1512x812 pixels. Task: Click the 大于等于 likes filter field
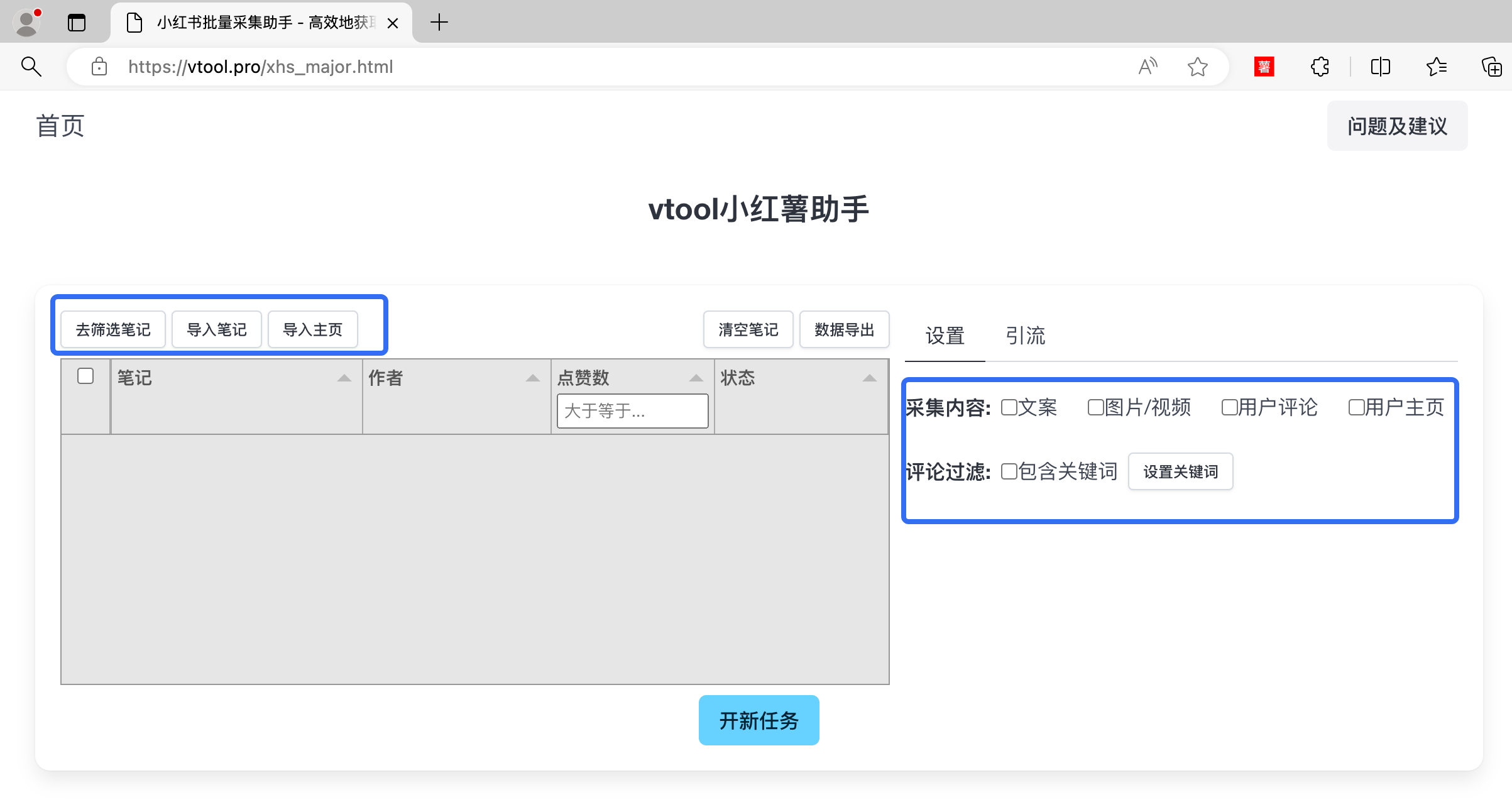[x=633, y=411]
